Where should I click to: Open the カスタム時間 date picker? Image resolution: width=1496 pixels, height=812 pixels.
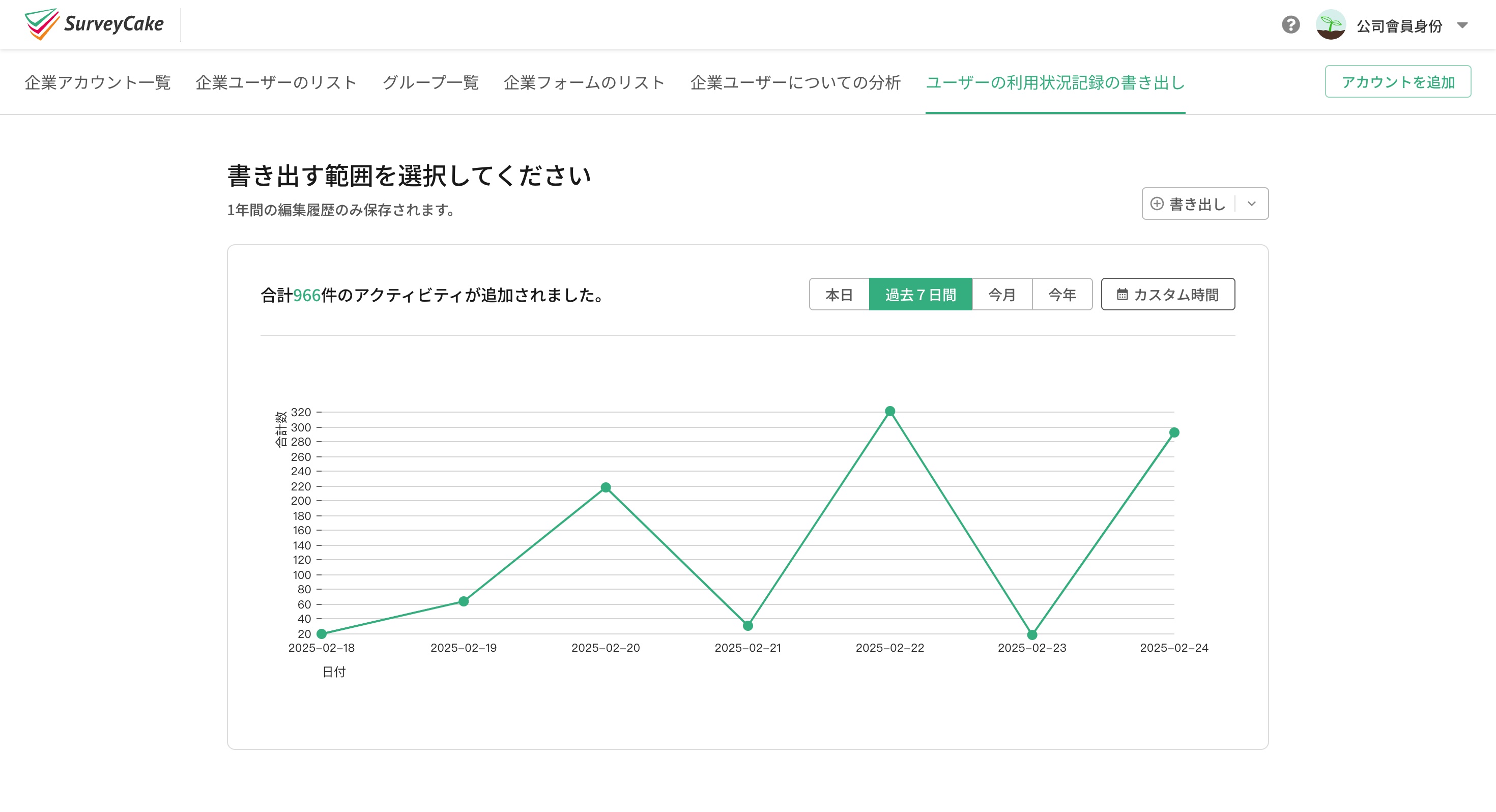(1168, 295)
